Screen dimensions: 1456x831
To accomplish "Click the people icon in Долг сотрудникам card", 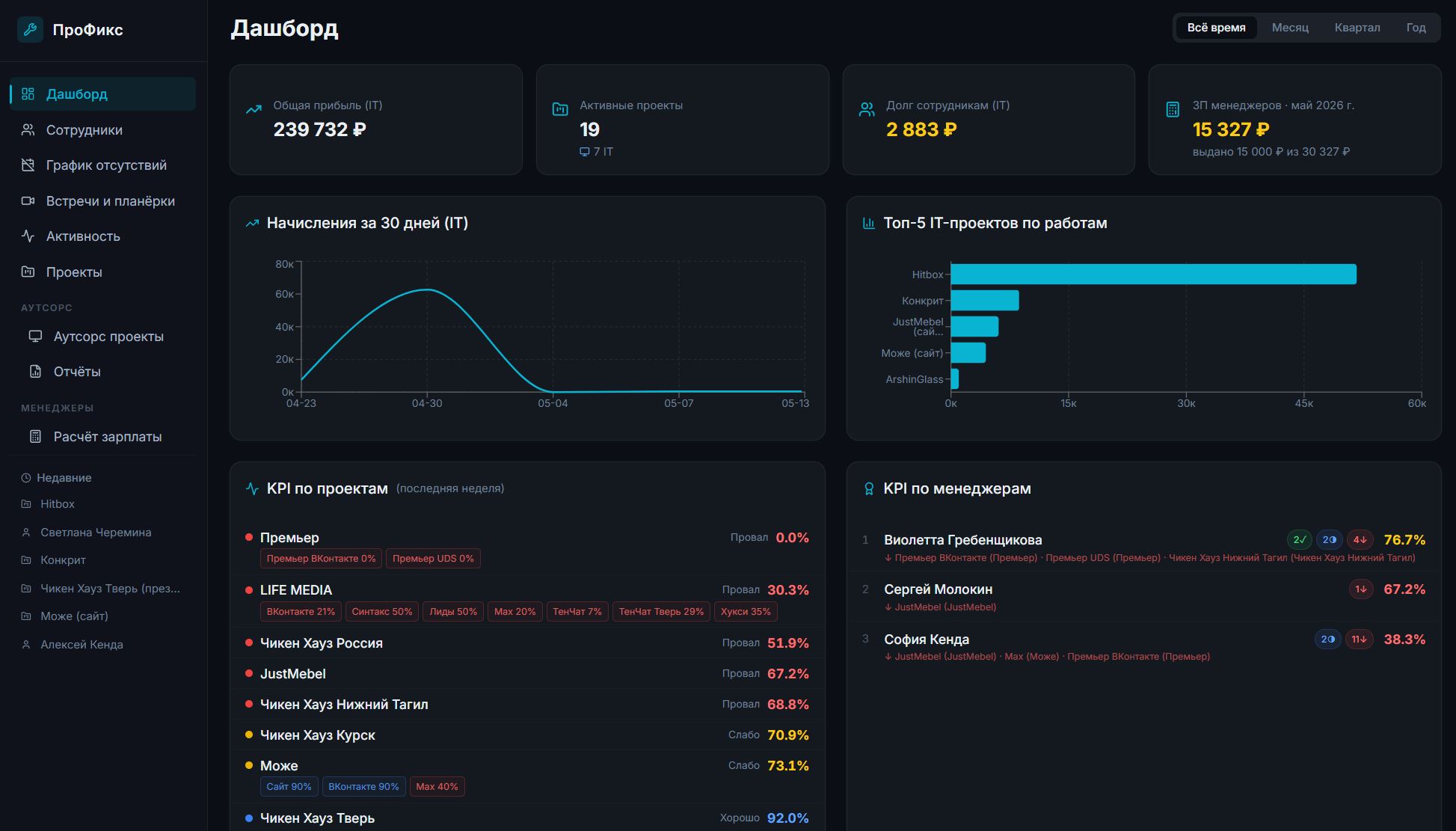I will click(867, 109).
